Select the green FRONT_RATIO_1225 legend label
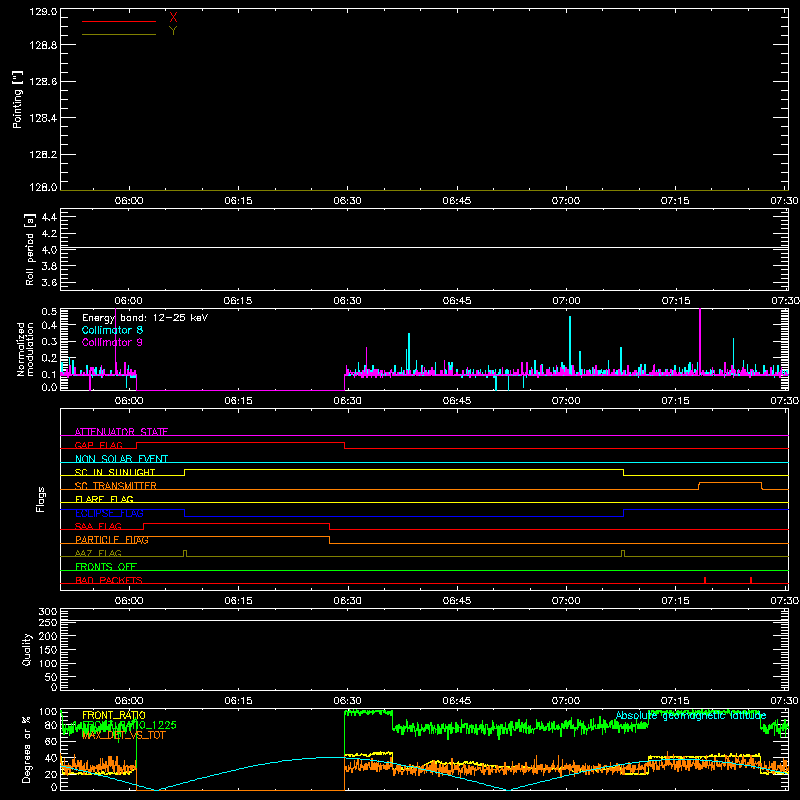The image size is (800, 800). coord(129,725)
